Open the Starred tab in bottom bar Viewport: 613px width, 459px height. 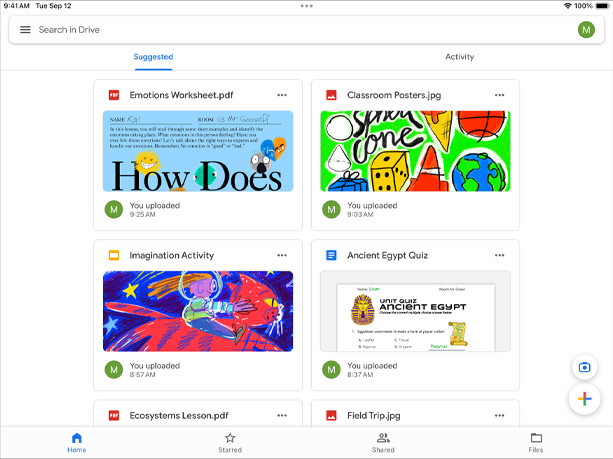pos(230,442)
